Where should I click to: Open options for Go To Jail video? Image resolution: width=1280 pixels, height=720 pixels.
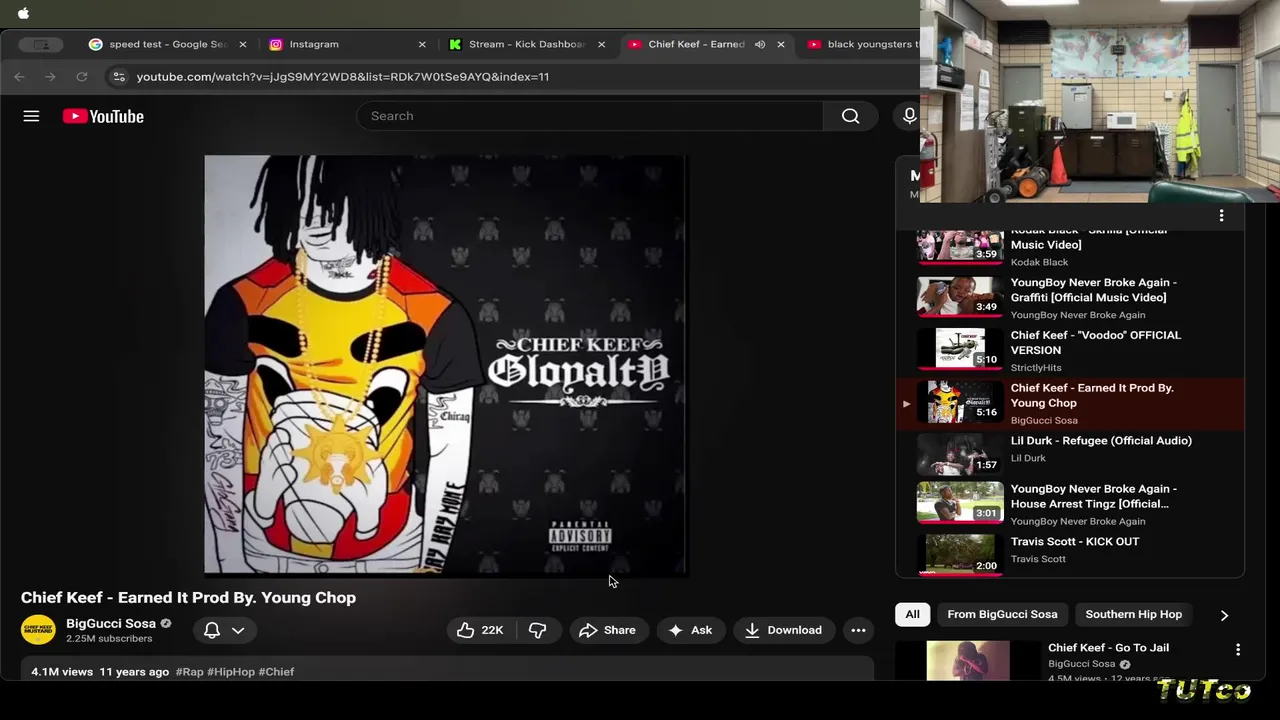pyautogui.click(x=1238, y=650)
